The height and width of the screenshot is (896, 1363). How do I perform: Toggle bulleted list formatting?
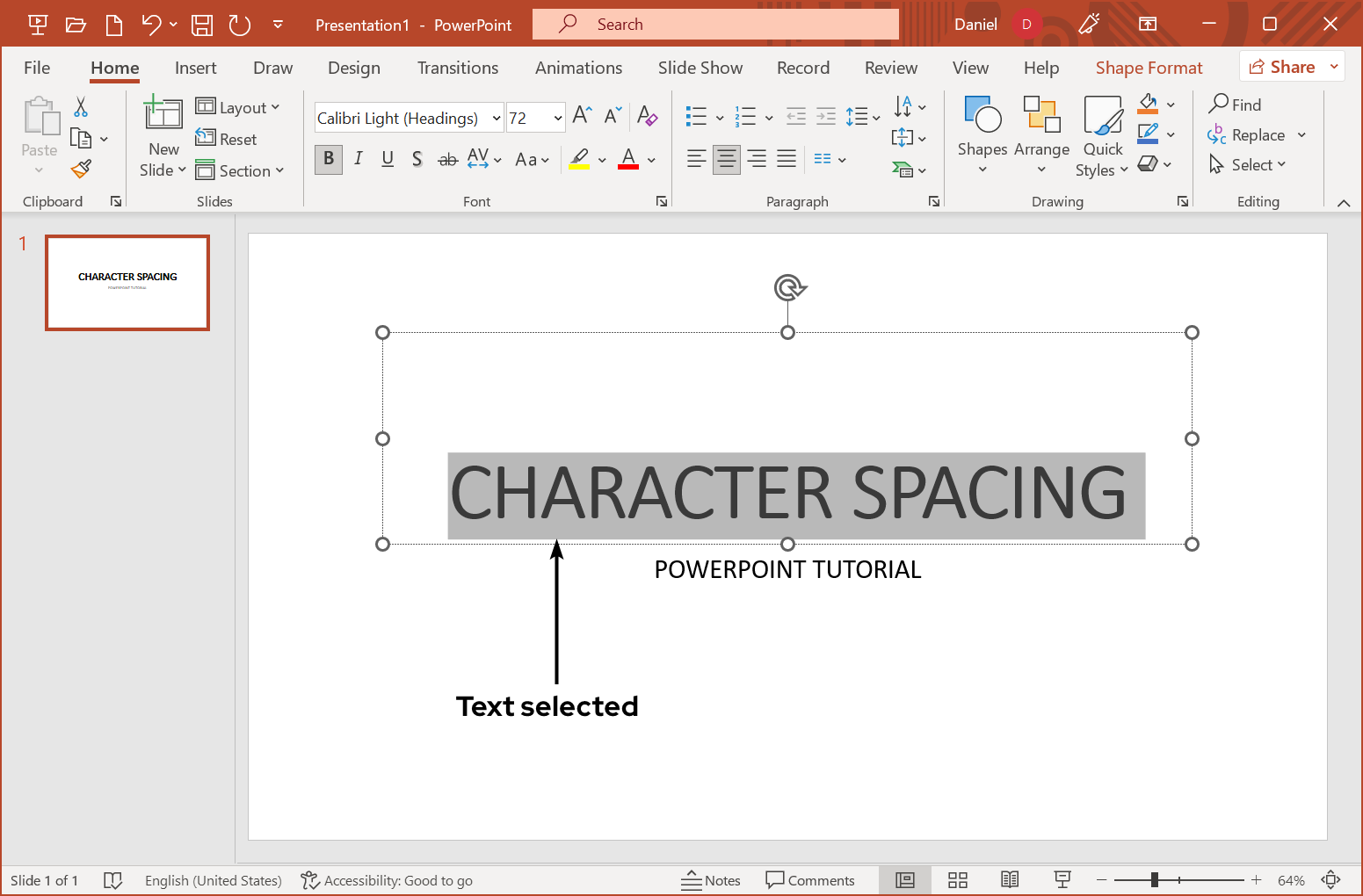pyautogui.click(x=695, y=116)
